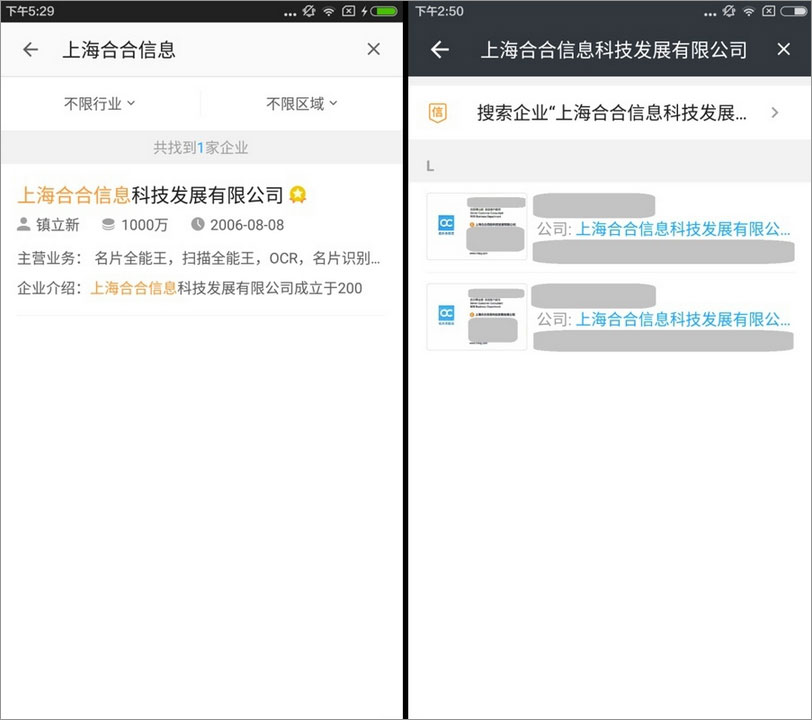The width and height of the screenshot is (812, 720).
Task: Tap the founding date clock icon
Action: coord(198,225)
